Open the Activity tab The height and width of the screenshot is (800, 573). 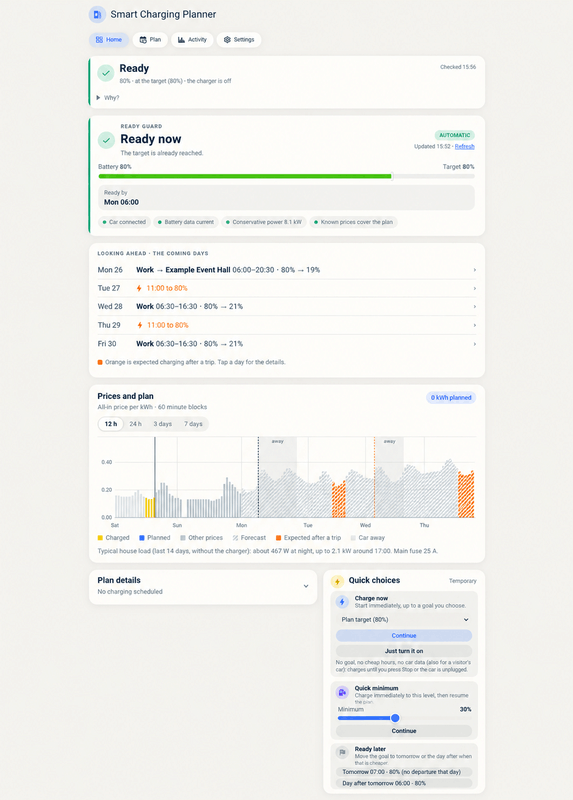192,40
